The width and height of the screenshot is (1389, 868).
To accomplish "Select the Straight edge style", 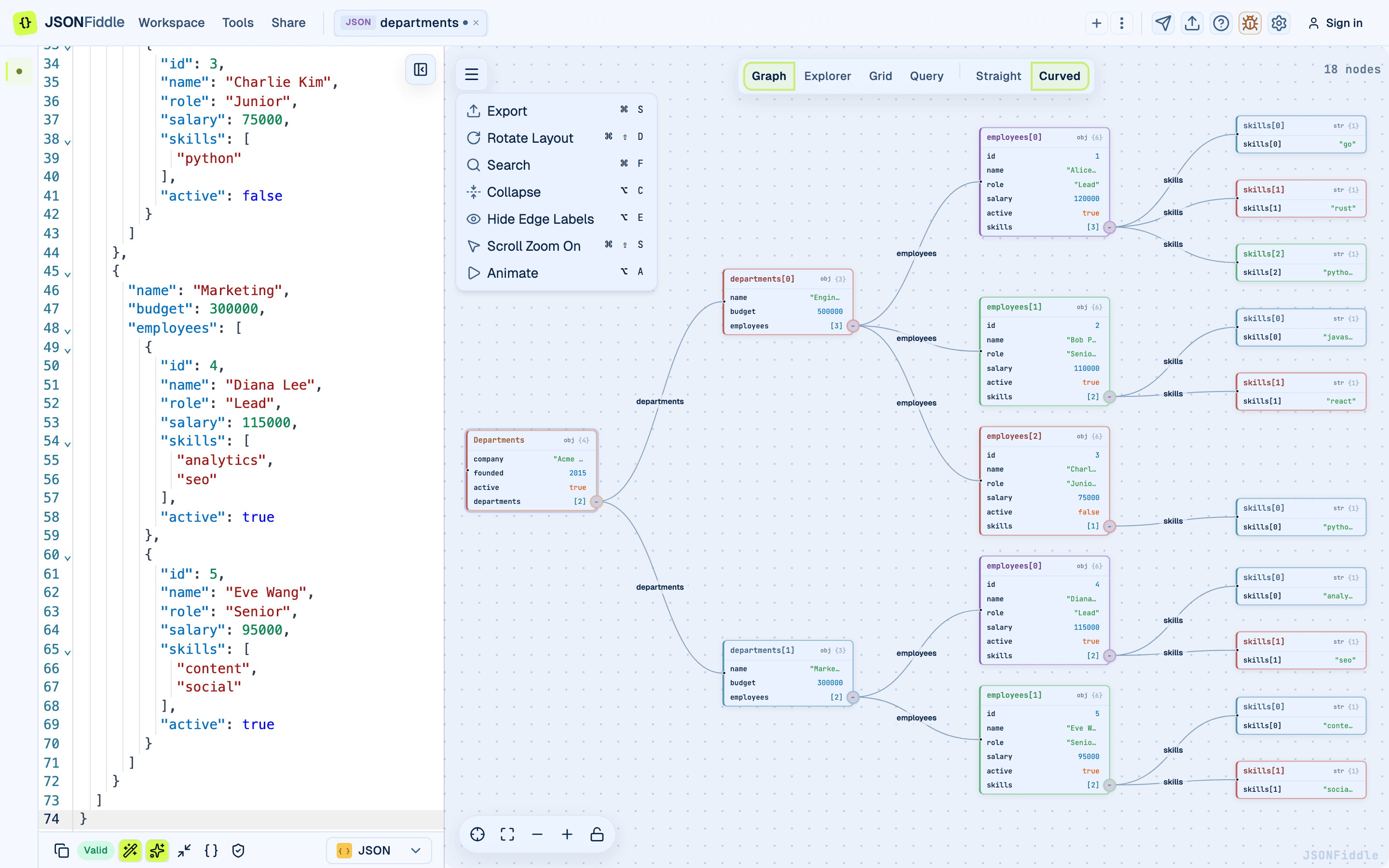I will (998, 76).
